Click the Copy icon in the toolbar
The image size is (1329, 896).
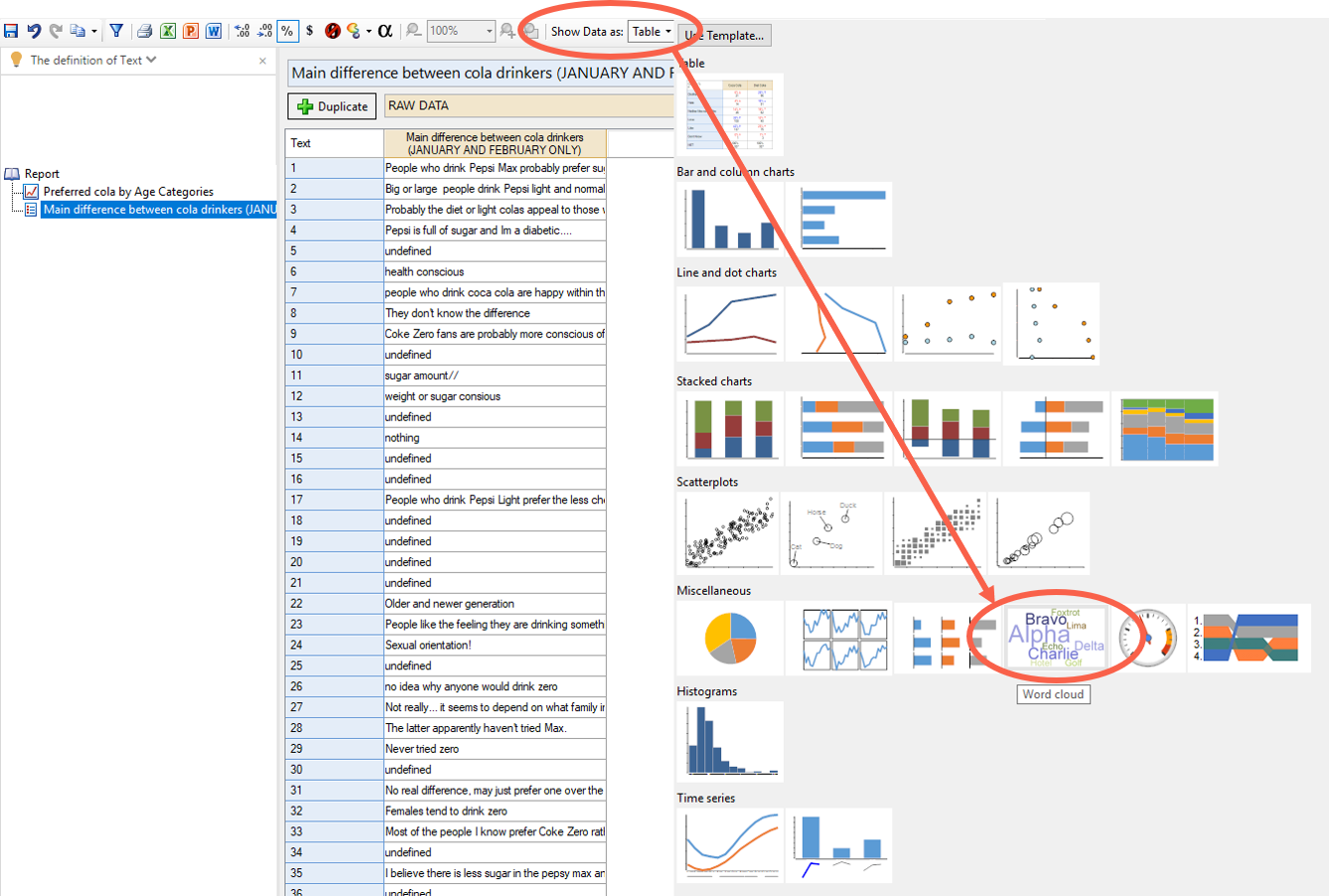click(77, 31)
